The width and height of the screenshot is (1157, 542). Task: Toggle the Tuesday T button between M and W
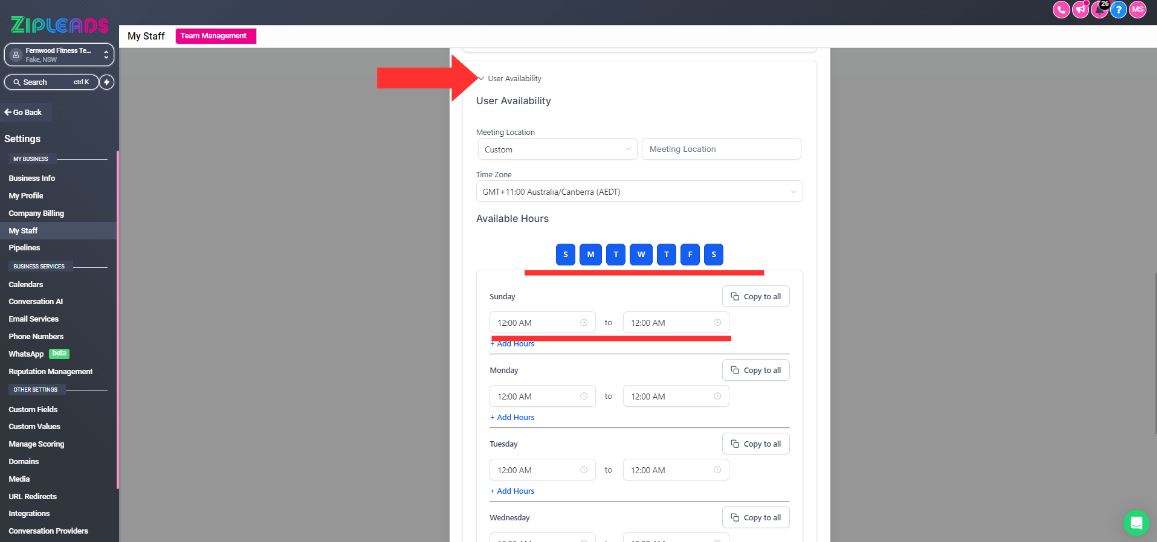click(x=615, y=254)
